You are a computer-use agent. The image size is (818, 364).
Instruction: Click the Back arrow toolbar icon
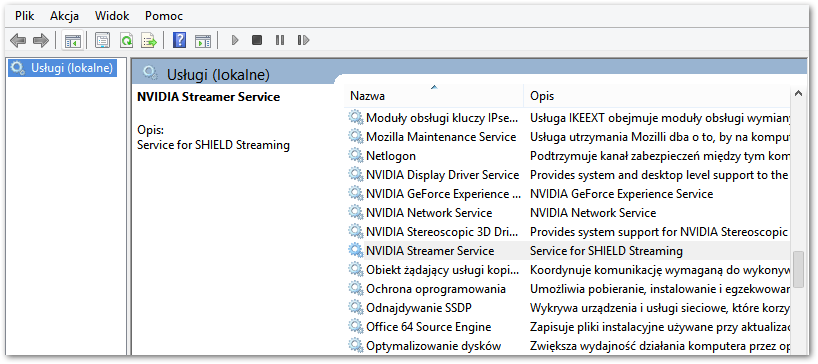point(18,40)
